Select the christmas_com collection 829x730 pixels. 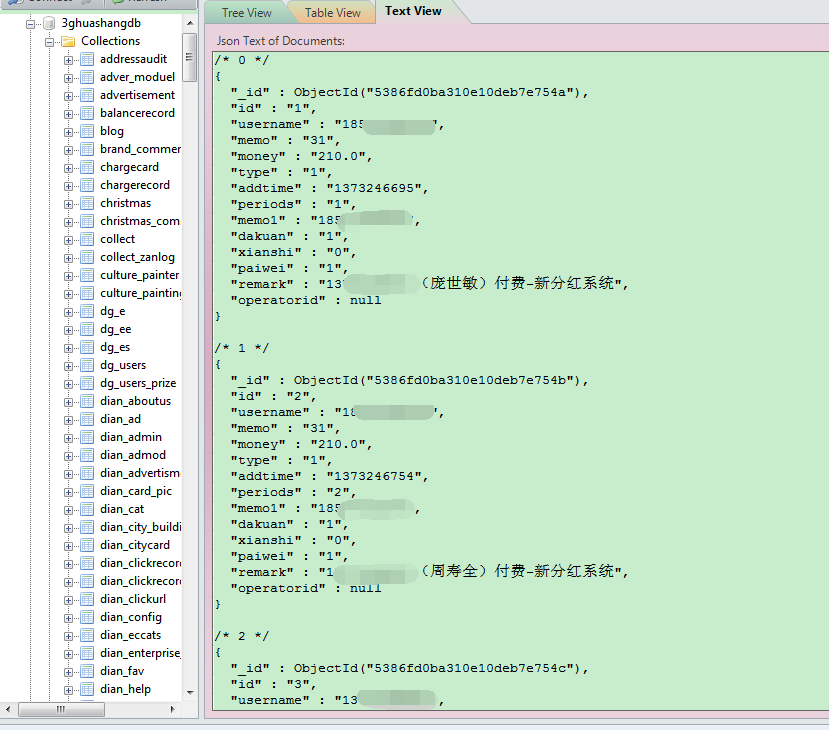click(140, 221)
